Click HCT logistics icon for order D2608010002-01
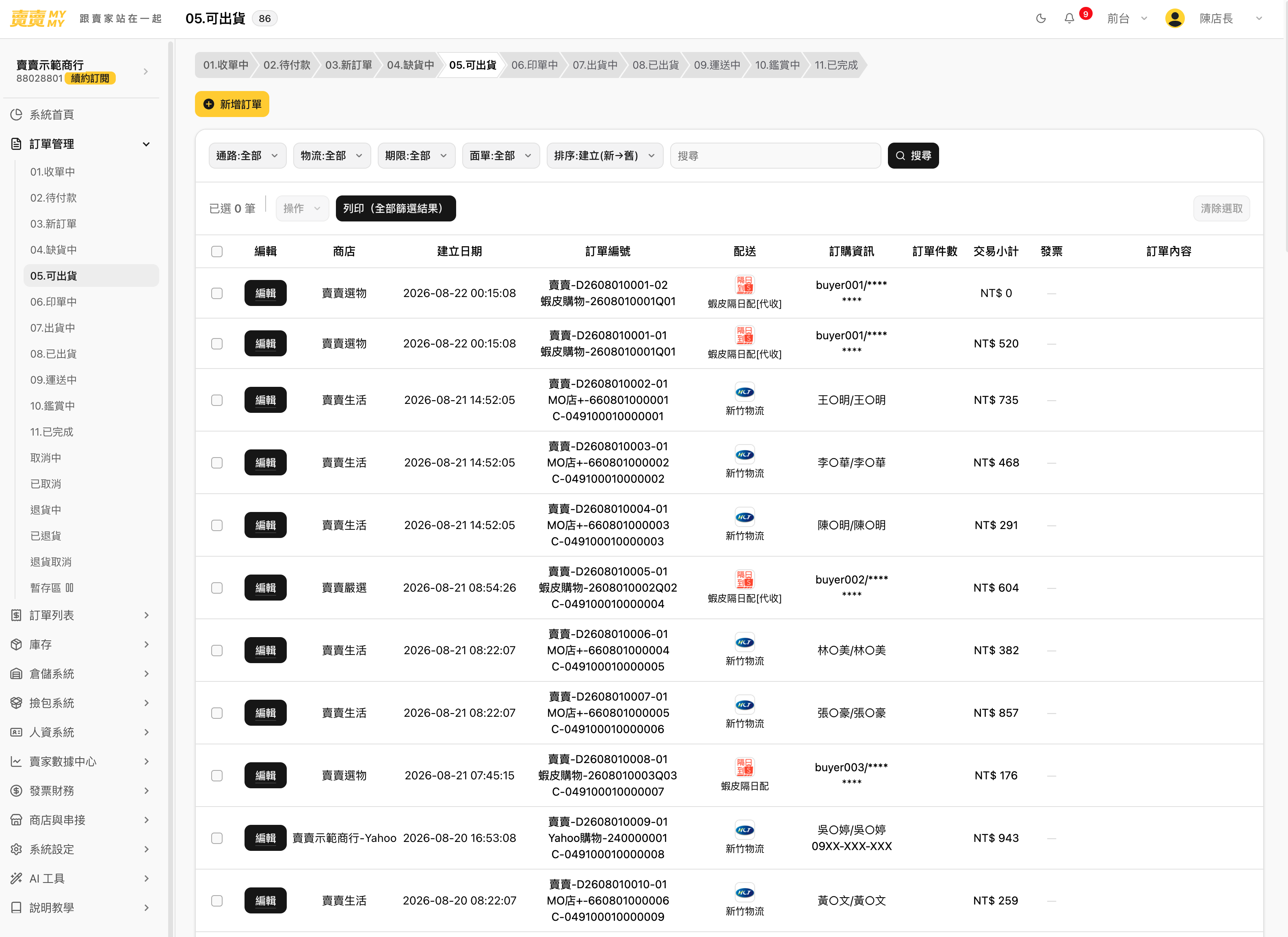The image size is (1288, 937). [745, 392]
